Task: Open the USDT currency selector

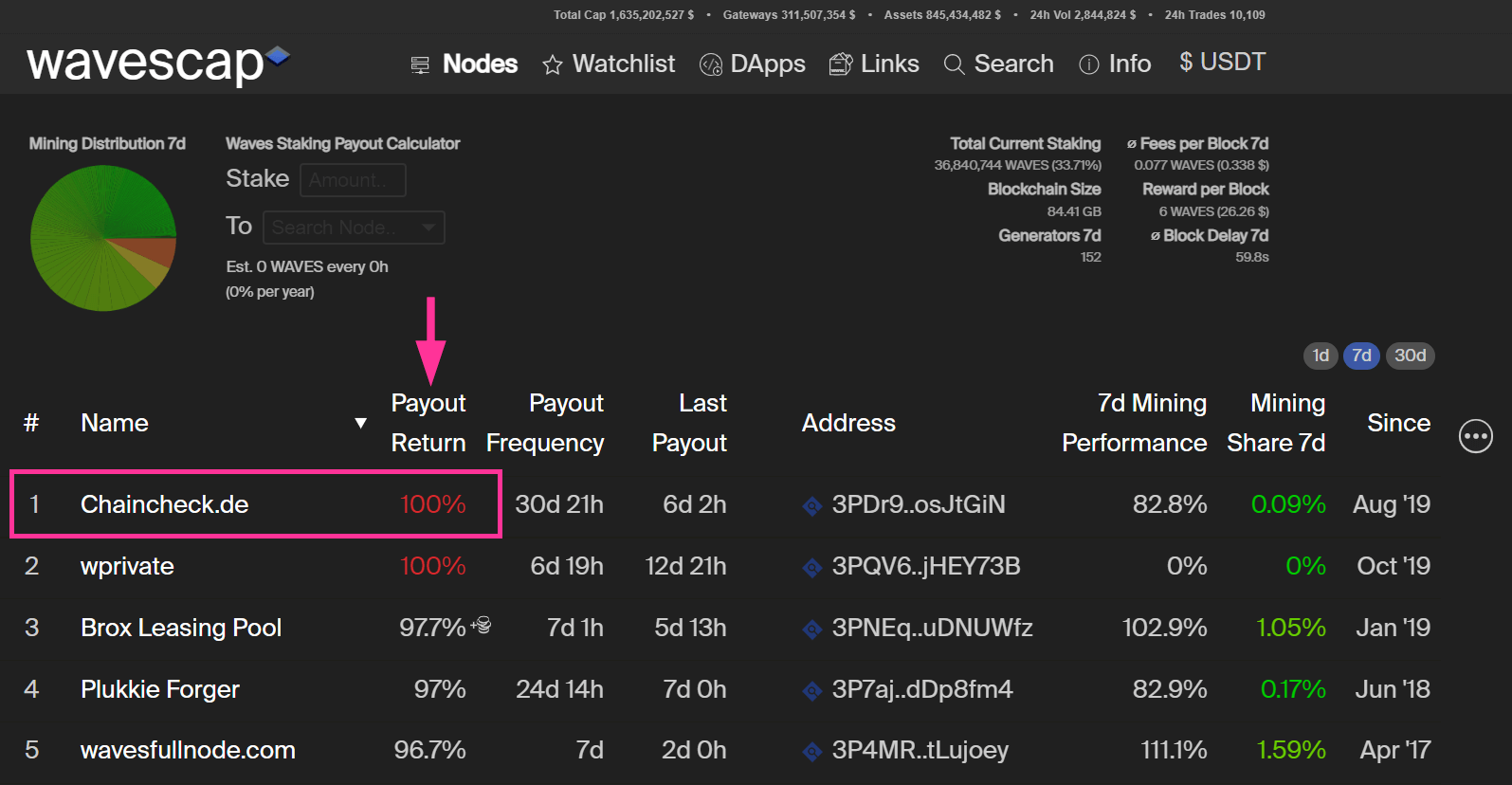Action: tap(1222, 62)
